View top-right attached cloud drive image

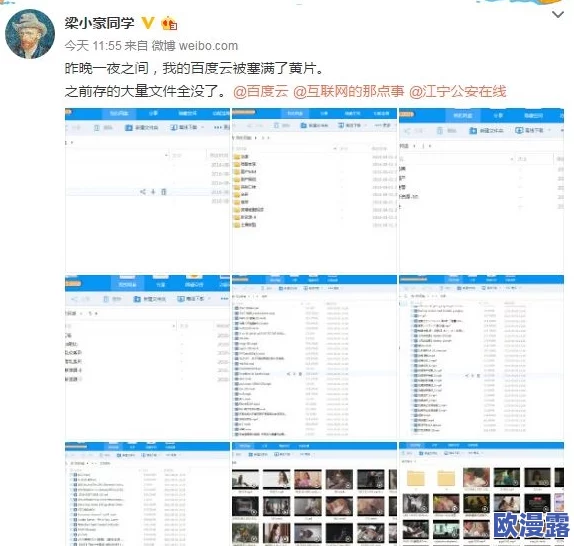point(481,190)
